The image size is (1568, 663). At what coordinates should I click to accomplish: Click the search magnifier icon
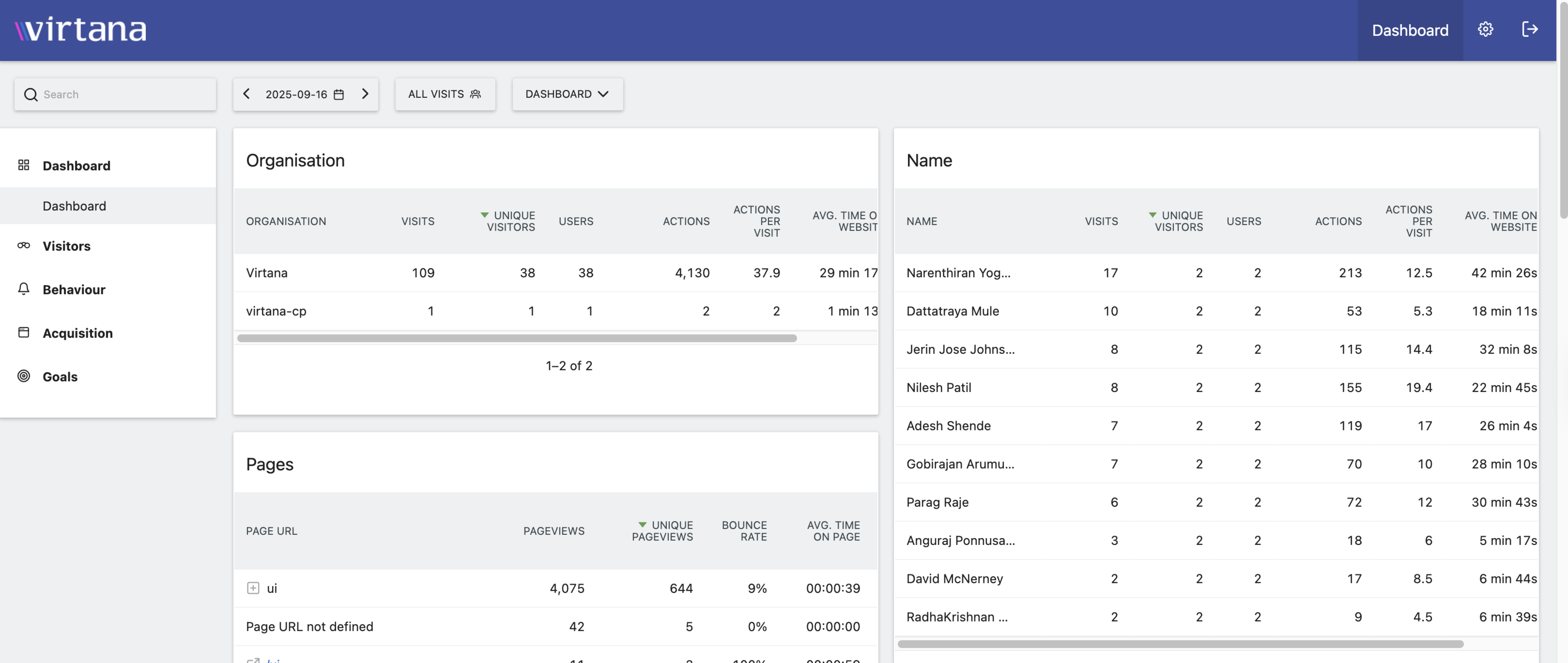(x=31, y=94)
